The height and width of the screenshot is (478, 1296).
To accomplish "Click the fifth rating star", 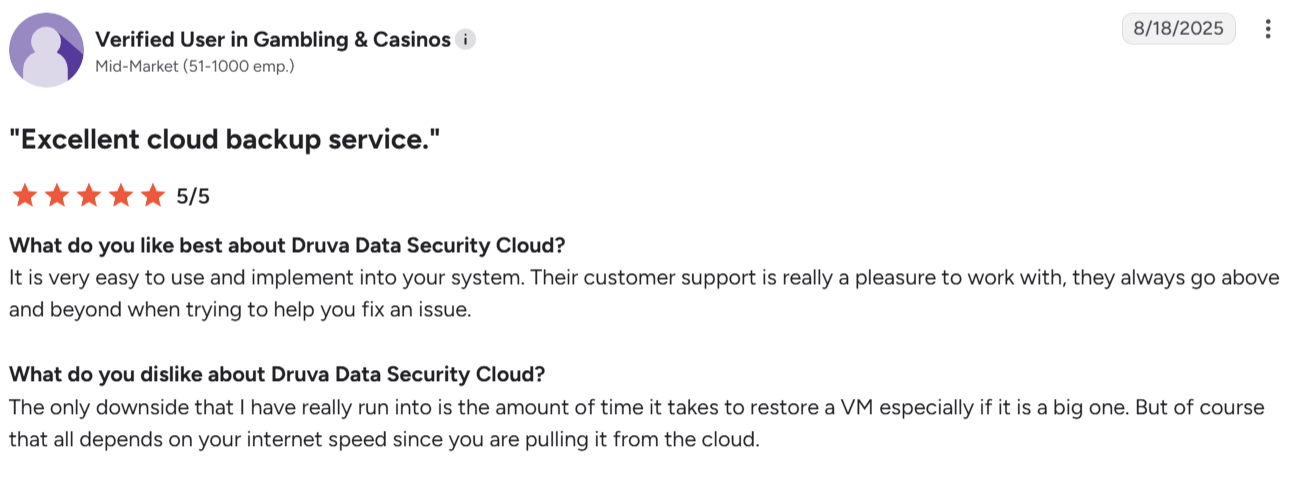I will (x=152, y=195).
